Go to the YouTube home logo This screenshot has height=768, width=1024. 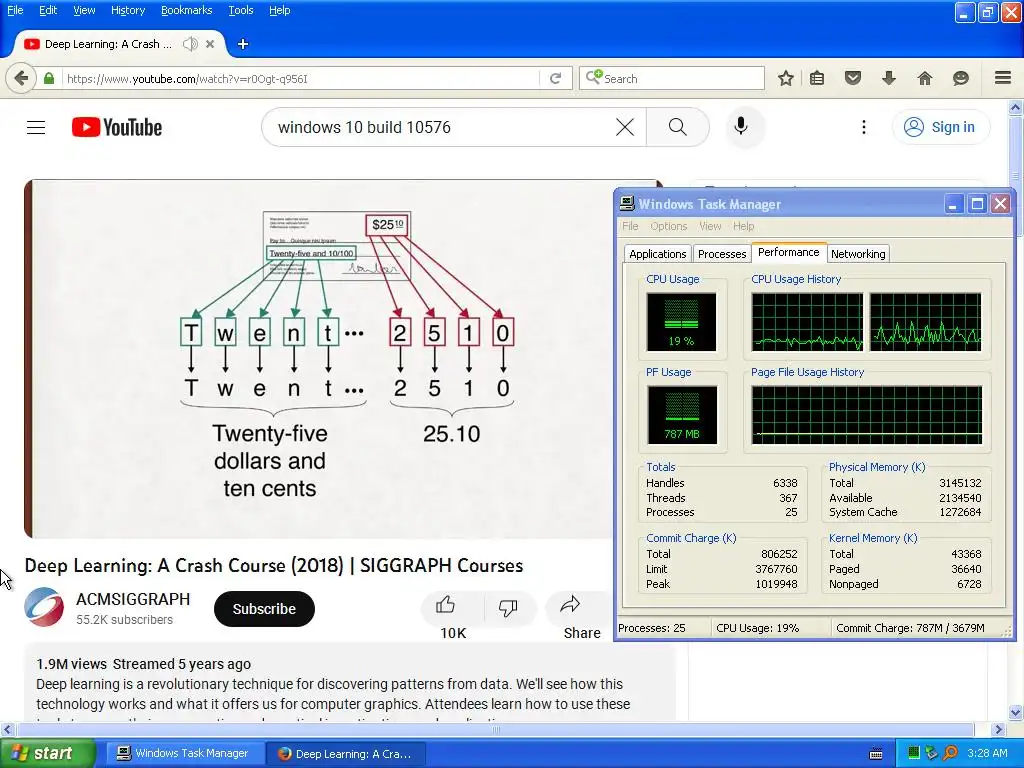click(x=117, y=127)
